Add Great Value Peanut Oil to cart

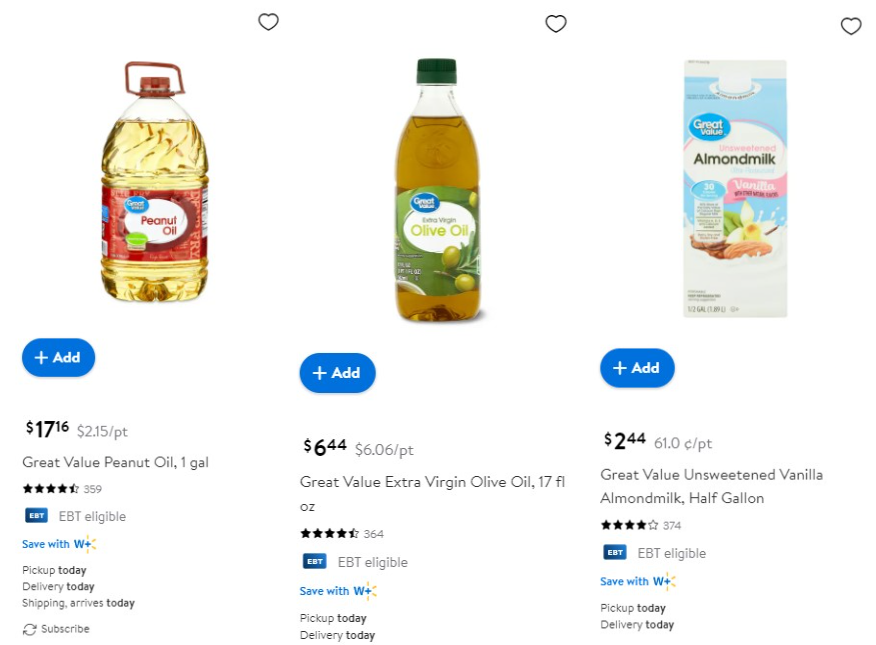click(x=59, y=357)
